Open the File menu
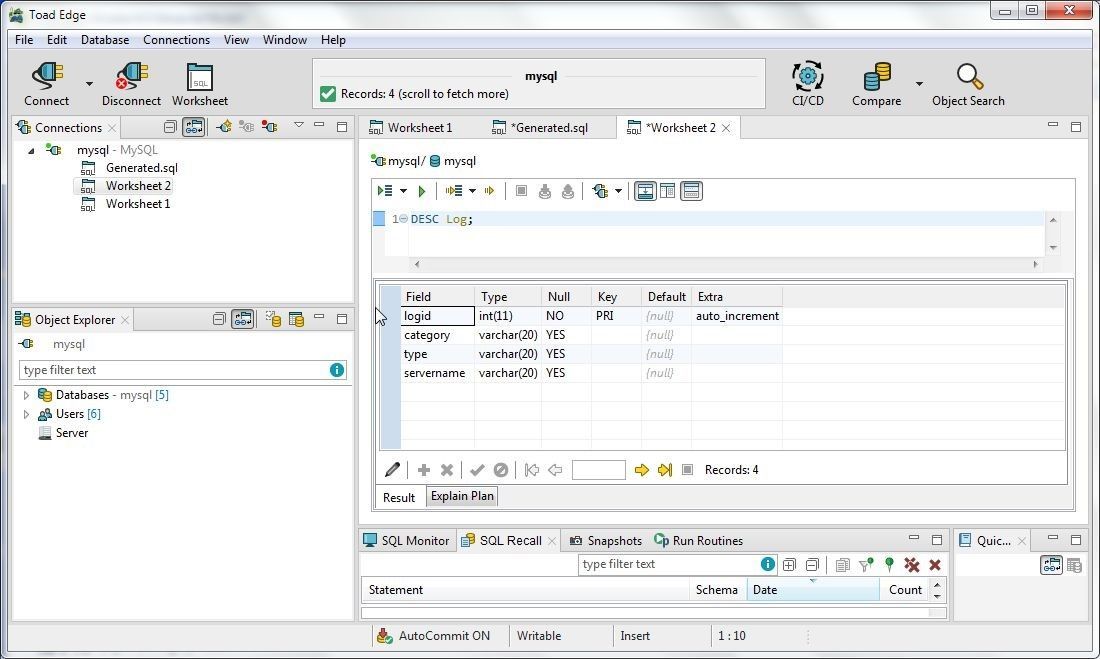 24,40
